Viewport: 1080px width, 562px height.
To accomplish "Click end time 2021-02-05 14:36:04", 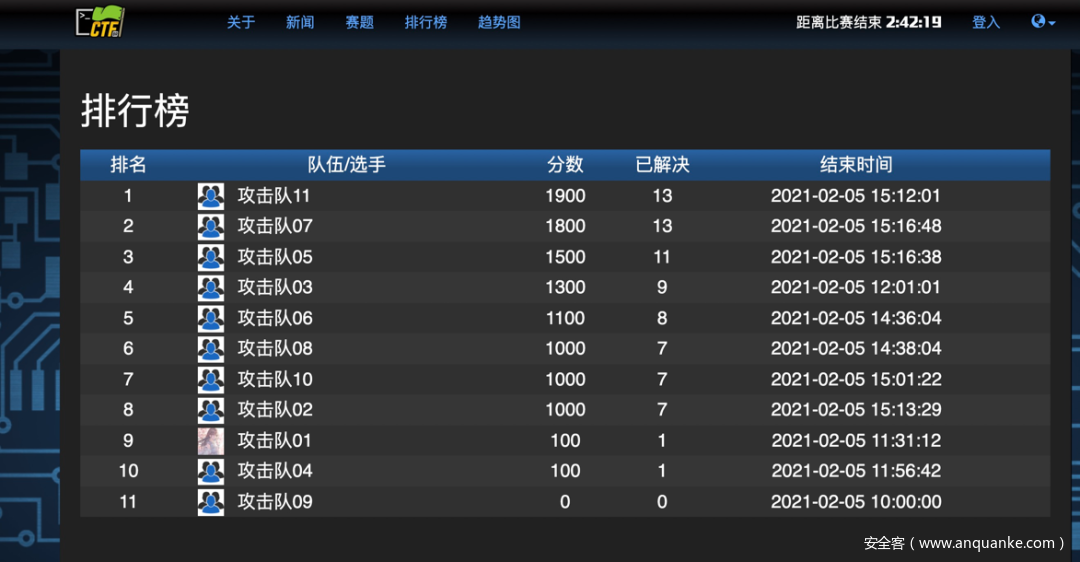I will (856, 318).
